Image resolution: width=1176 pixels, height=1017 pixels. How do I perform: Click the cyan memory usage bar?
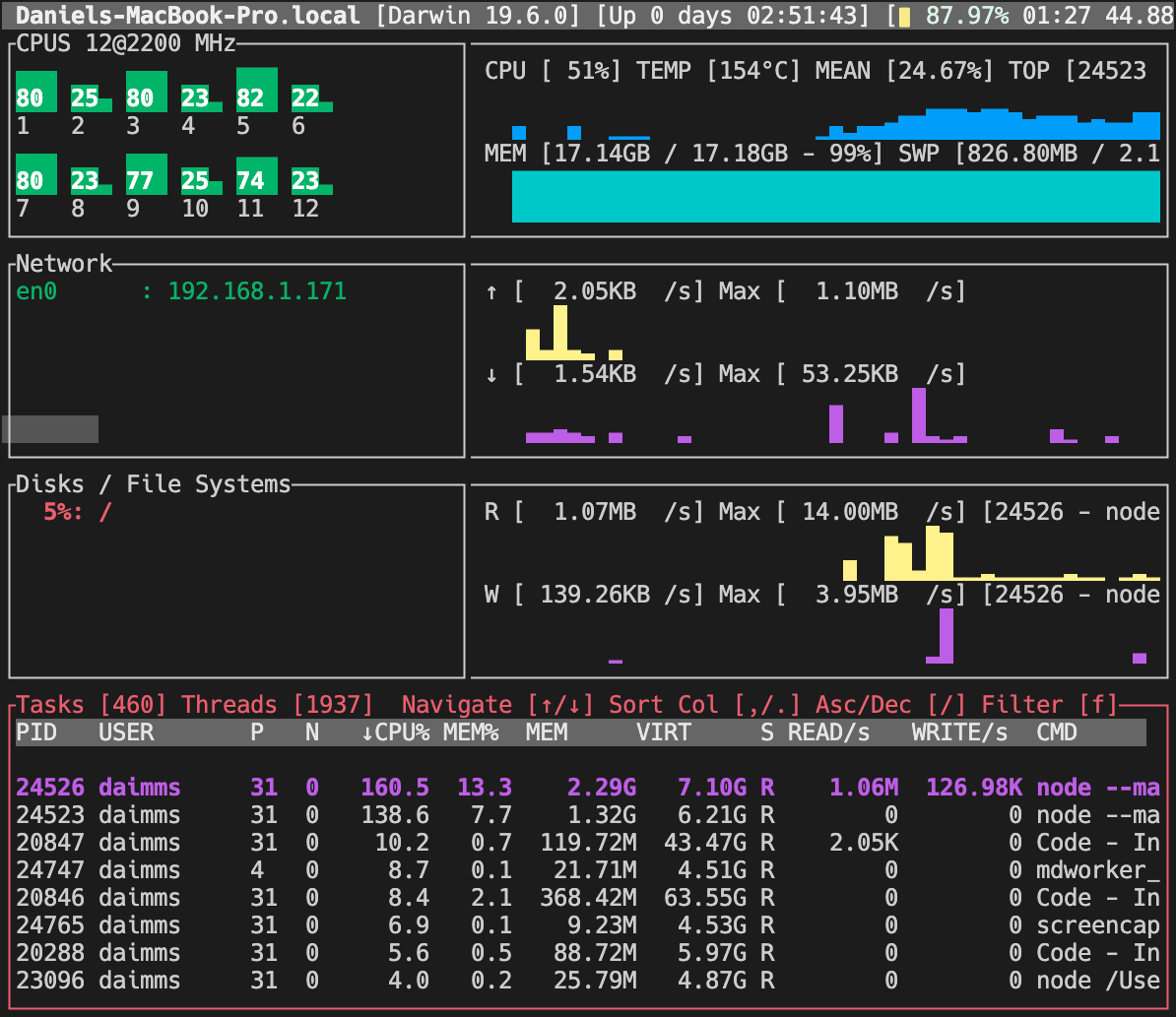pyautogui.click(x=837, y=195)
